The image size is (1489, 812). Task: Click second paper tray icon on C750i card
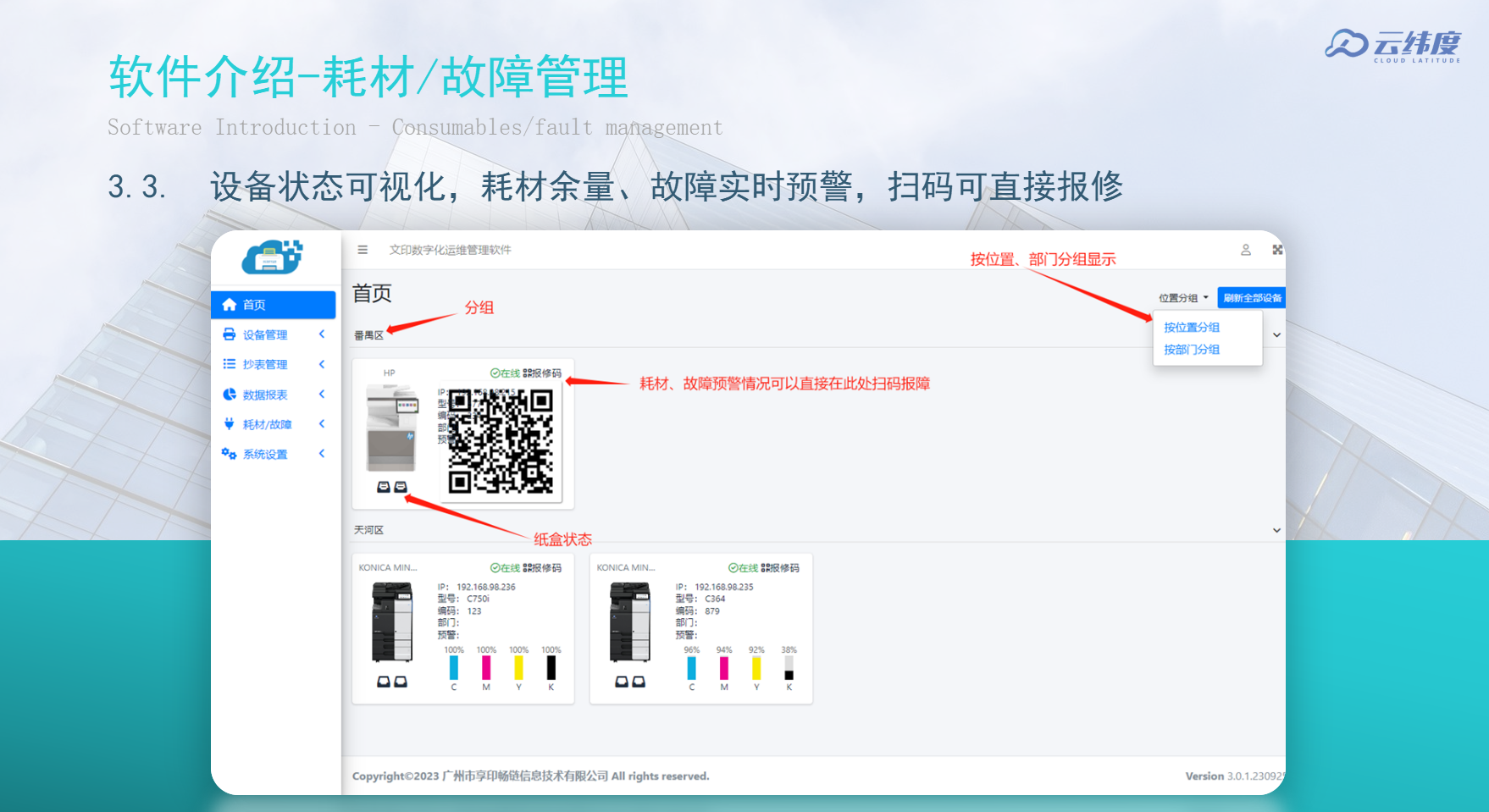[401, 682]
